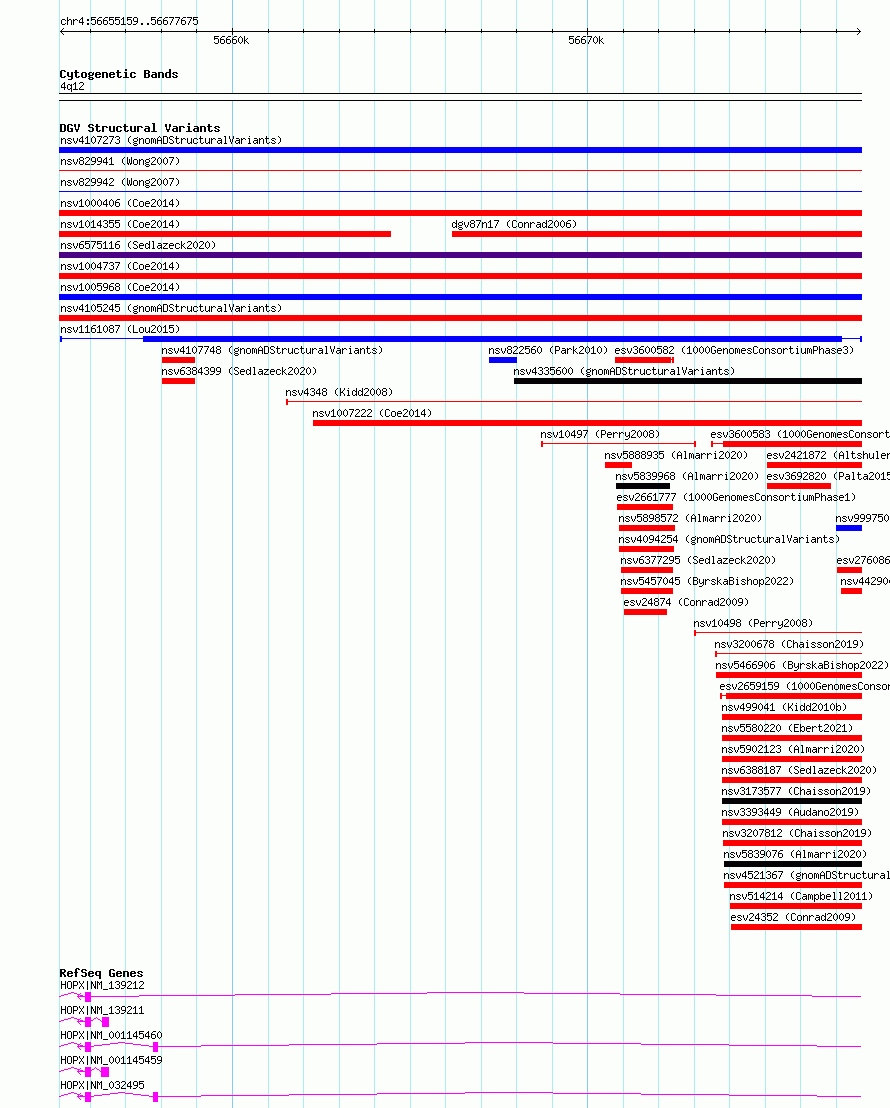This screenshot has width=890, height=1108.
Task: Open the nsv1000406 (Coe2014) variant
Action: 120,204
